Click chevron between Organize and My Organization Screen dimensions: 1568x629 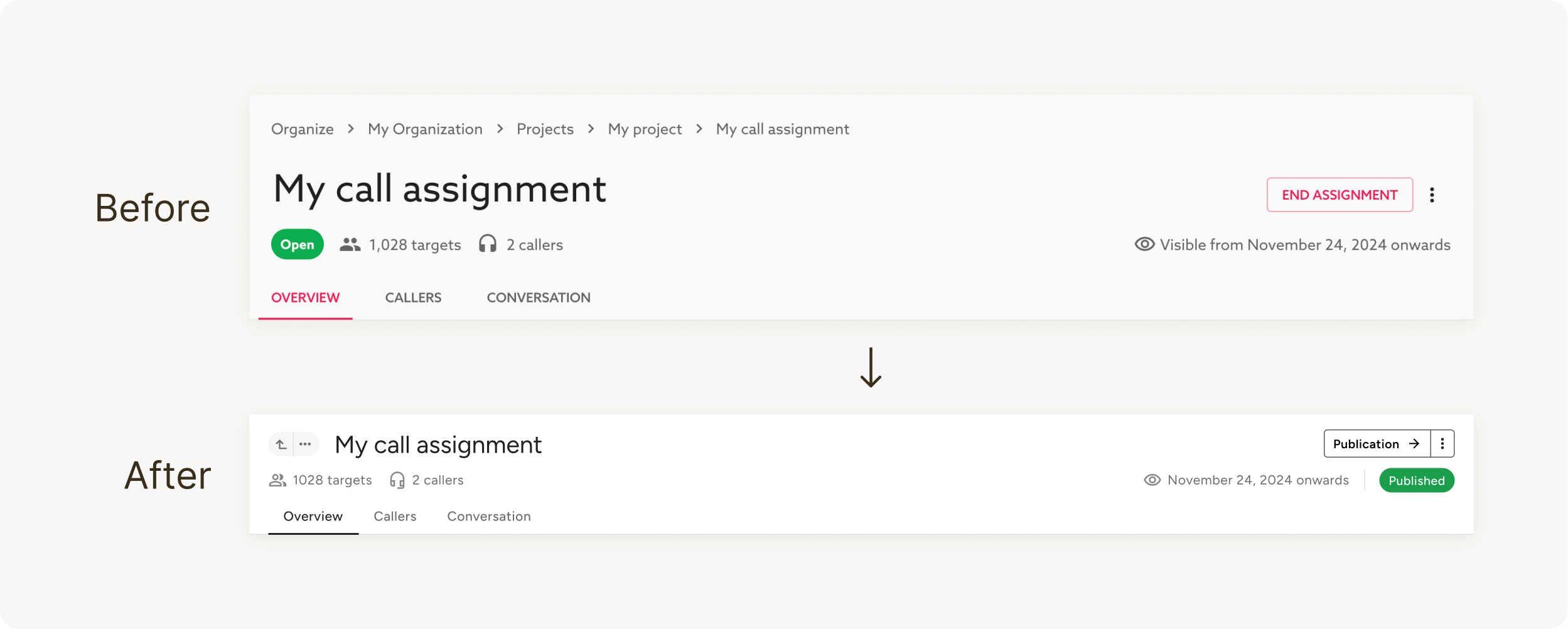351,129
